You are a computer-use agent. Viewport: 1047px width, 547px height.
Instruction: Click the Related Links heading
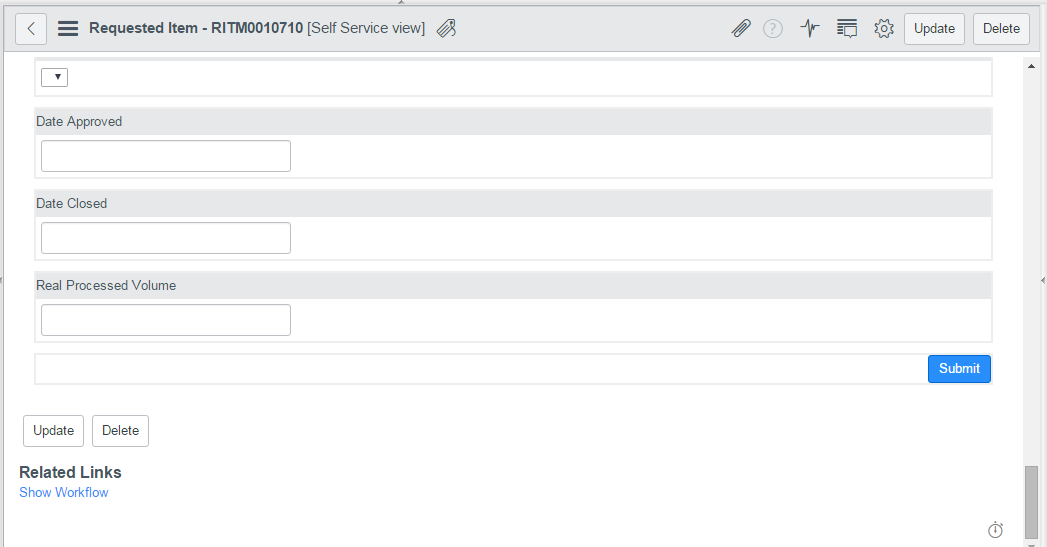(x=70, y=472)
